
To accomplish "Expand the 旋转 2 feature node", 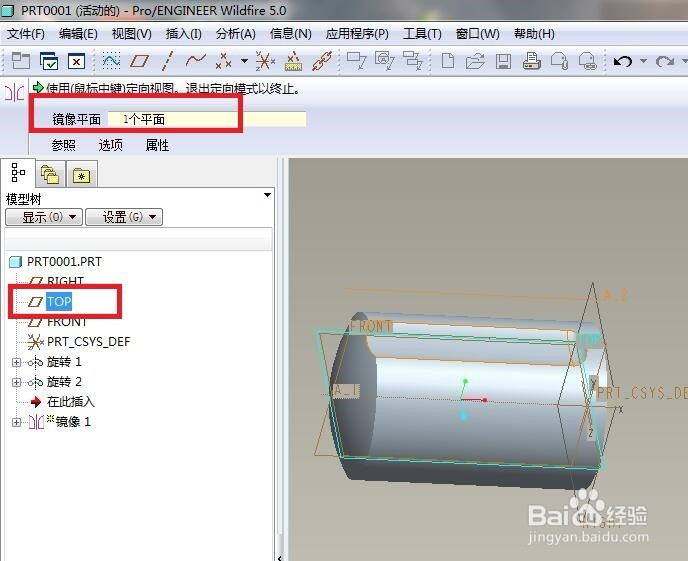I will (x=16, y=382).
